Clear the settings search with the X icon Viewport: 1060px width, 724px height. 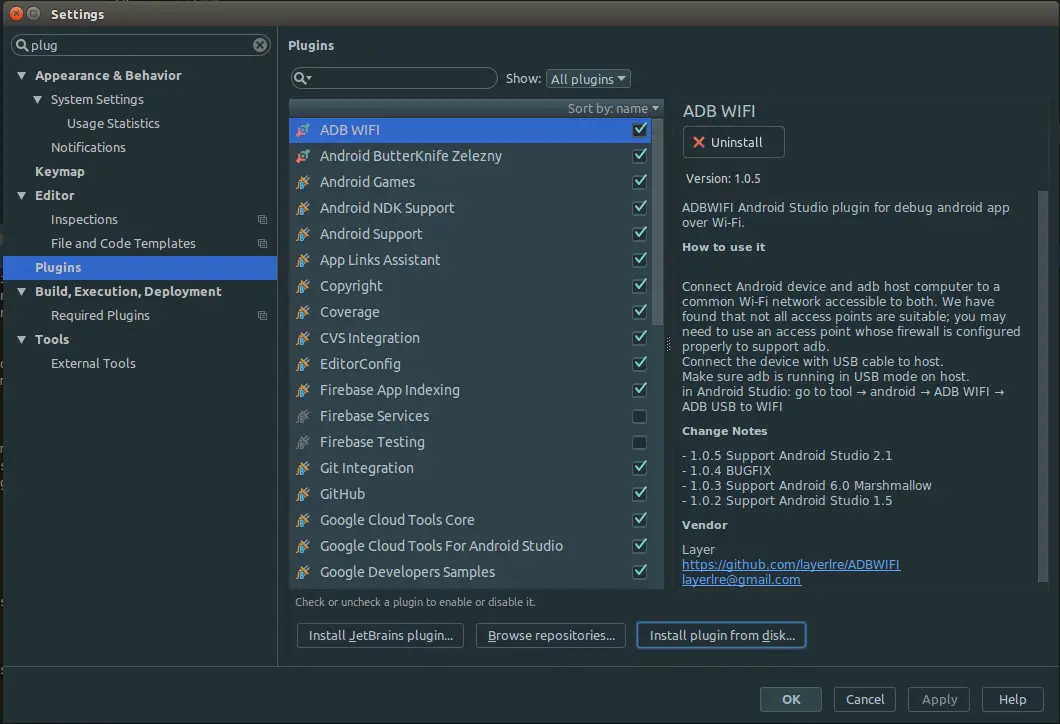pyautogui.click(x=260, y=45)
